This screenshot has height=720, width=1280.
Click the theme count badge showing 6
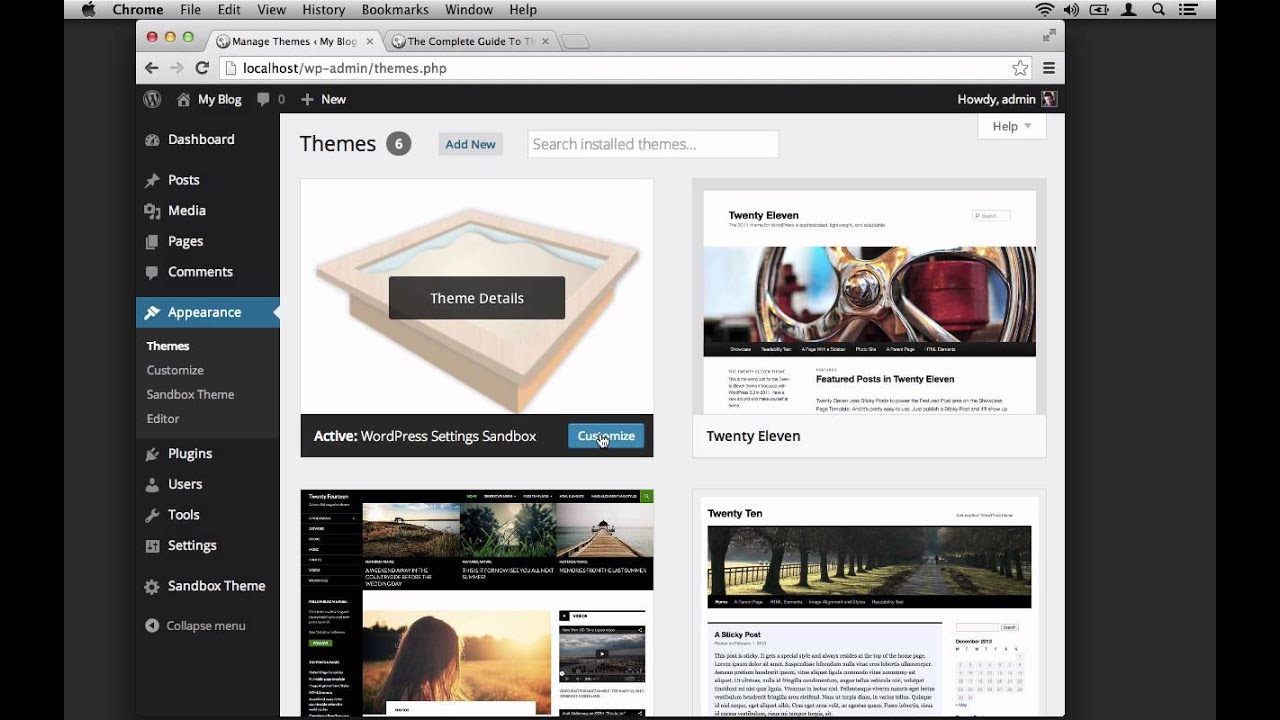pos(398,144)
